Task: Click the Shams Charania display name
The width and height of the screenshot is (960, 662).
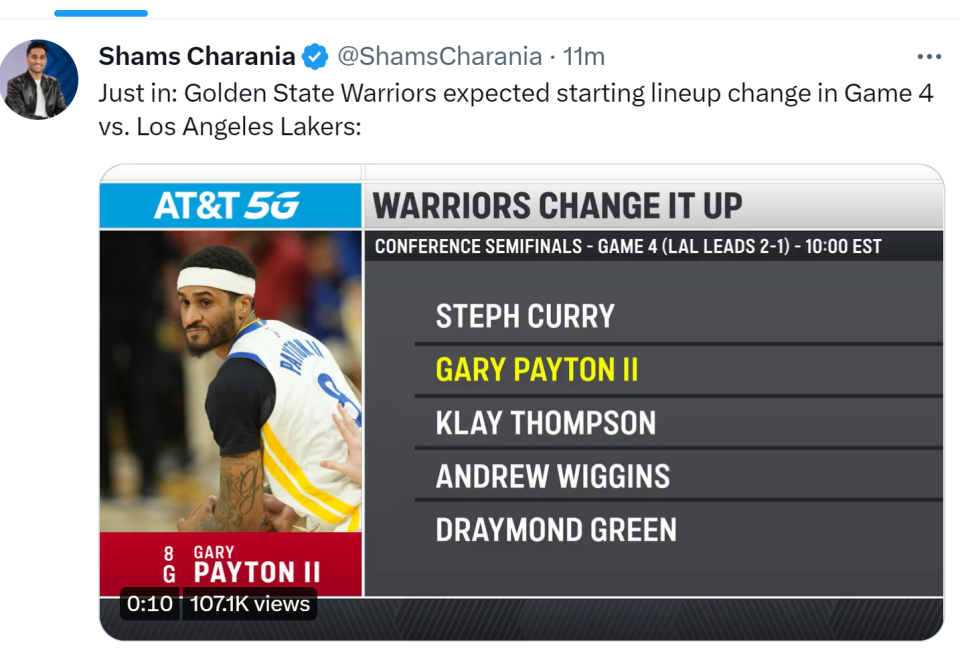Action: coord(197,57)
